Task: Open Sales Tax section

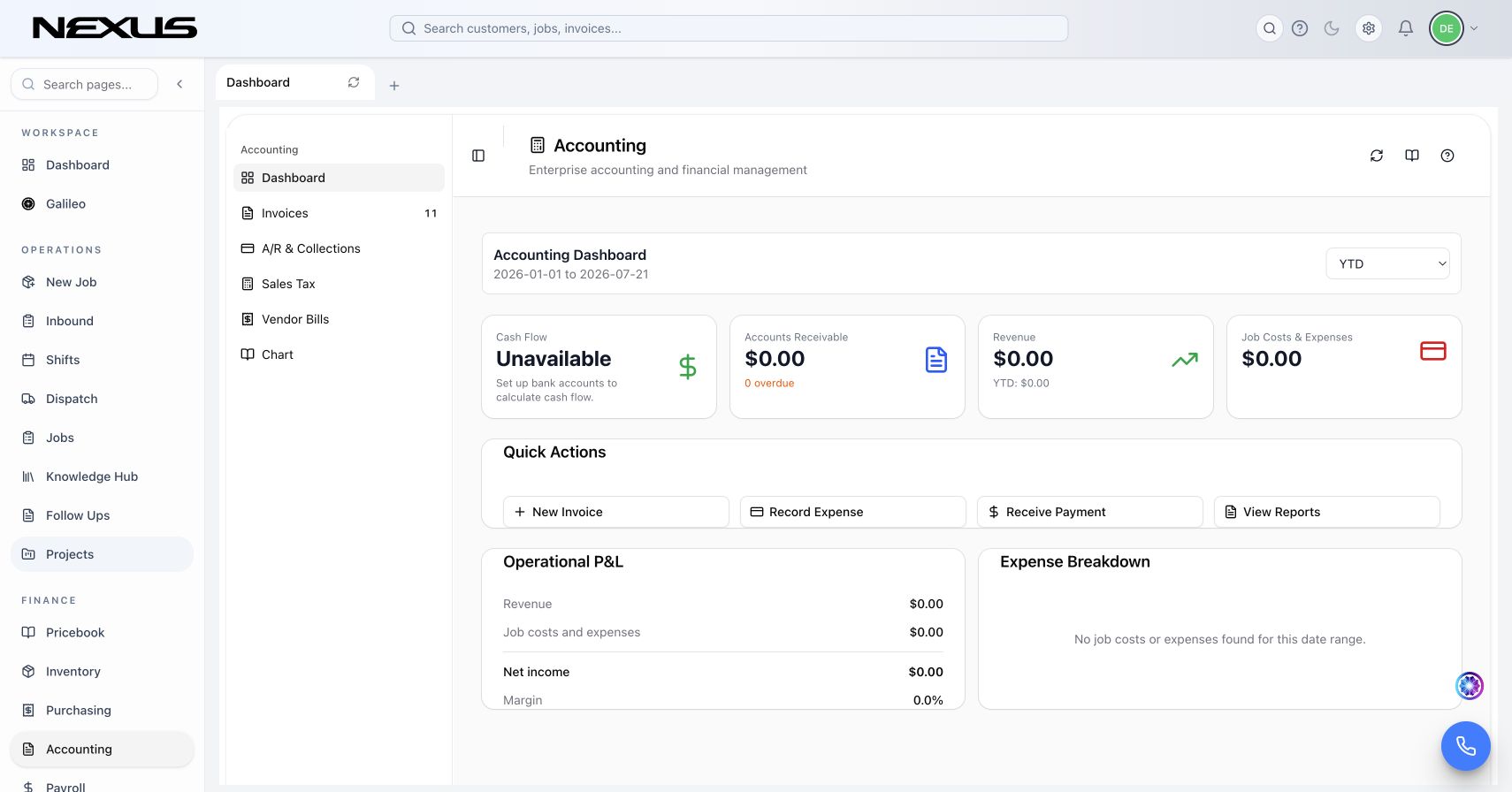Action: 339,284
